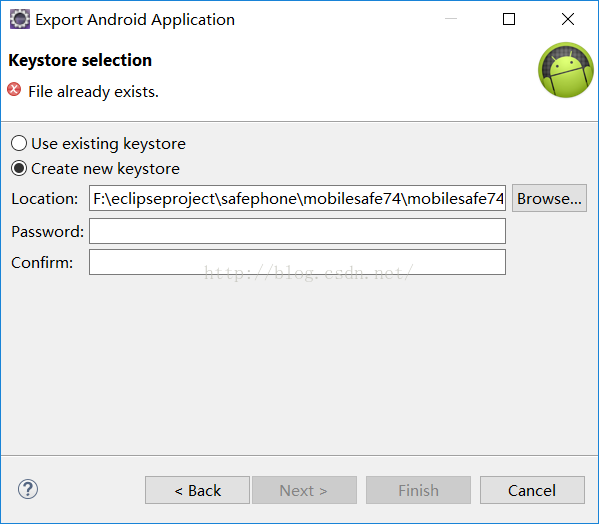This screenshot has width=599, height=524.
Task: Focus the Confirm password field
Action: point(297,262)
